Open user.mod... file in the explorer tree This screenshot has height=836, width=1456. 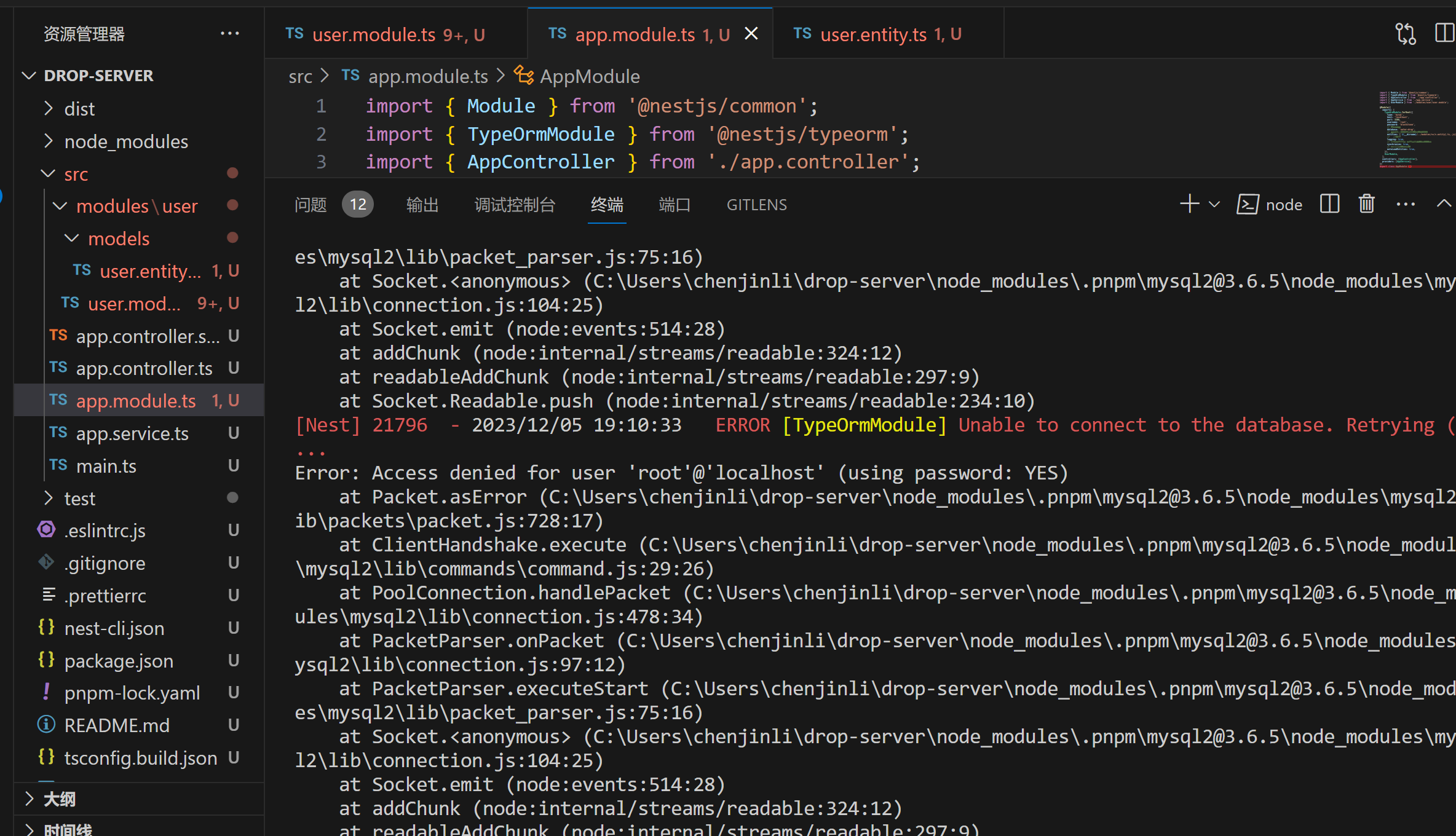139,304
